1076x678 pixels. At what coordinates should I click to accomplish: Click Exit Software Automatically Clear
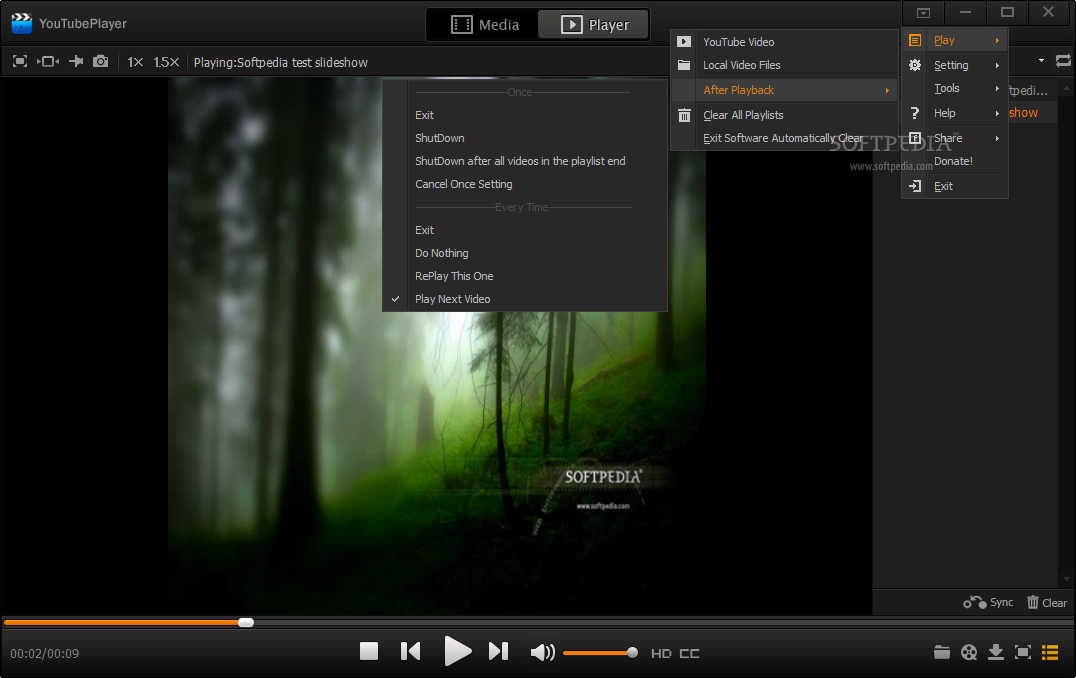(x=784, y=138)
